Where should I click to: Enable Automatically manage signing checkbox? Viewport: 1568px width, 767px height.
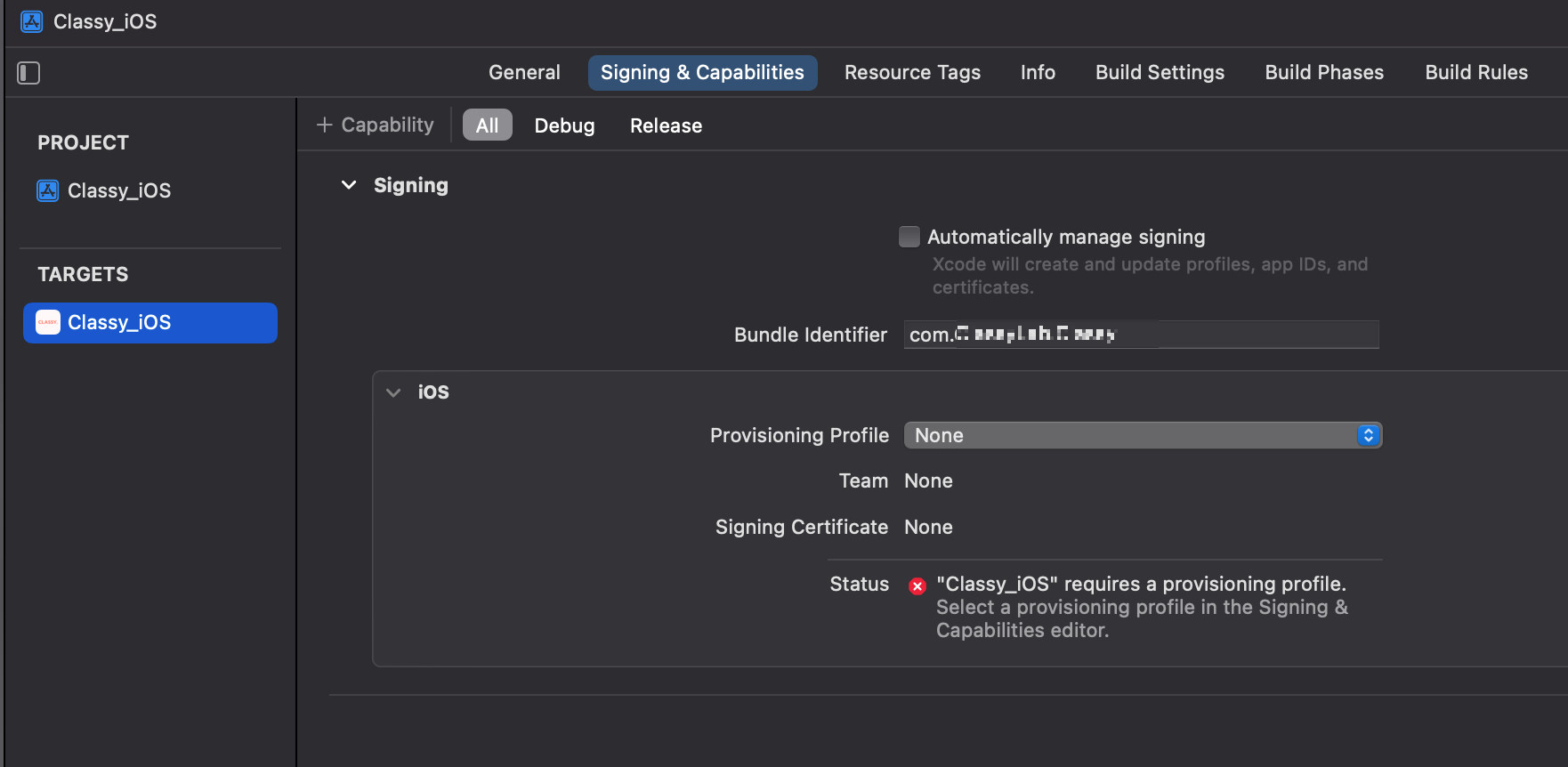click(909, 237)
